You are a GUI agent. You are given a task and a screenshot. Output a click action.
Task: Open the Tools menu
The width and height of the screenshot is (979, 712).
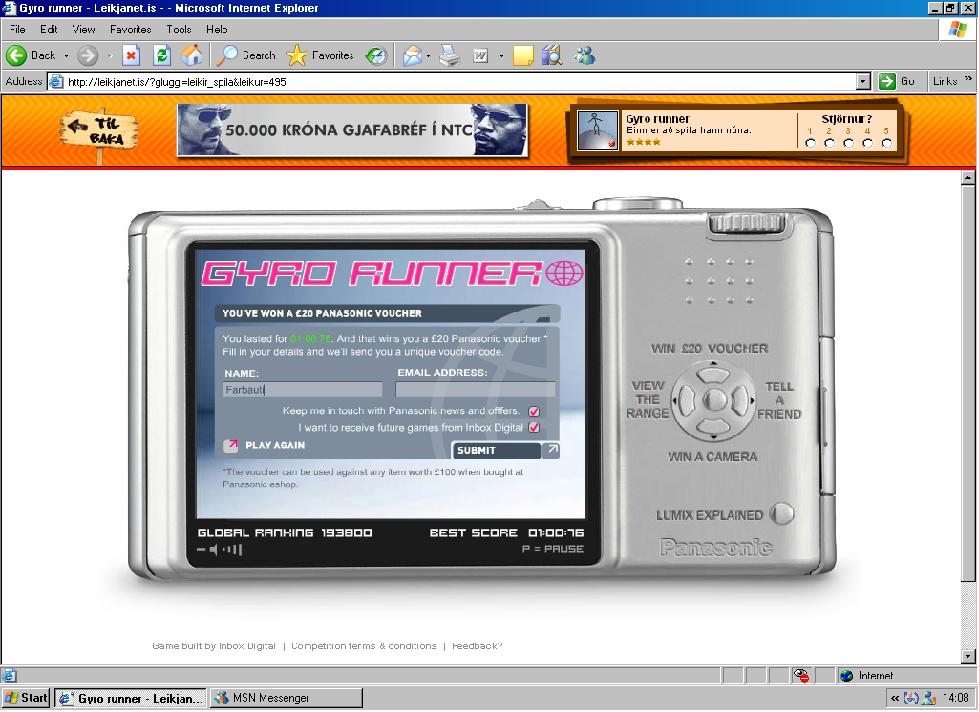179,29
